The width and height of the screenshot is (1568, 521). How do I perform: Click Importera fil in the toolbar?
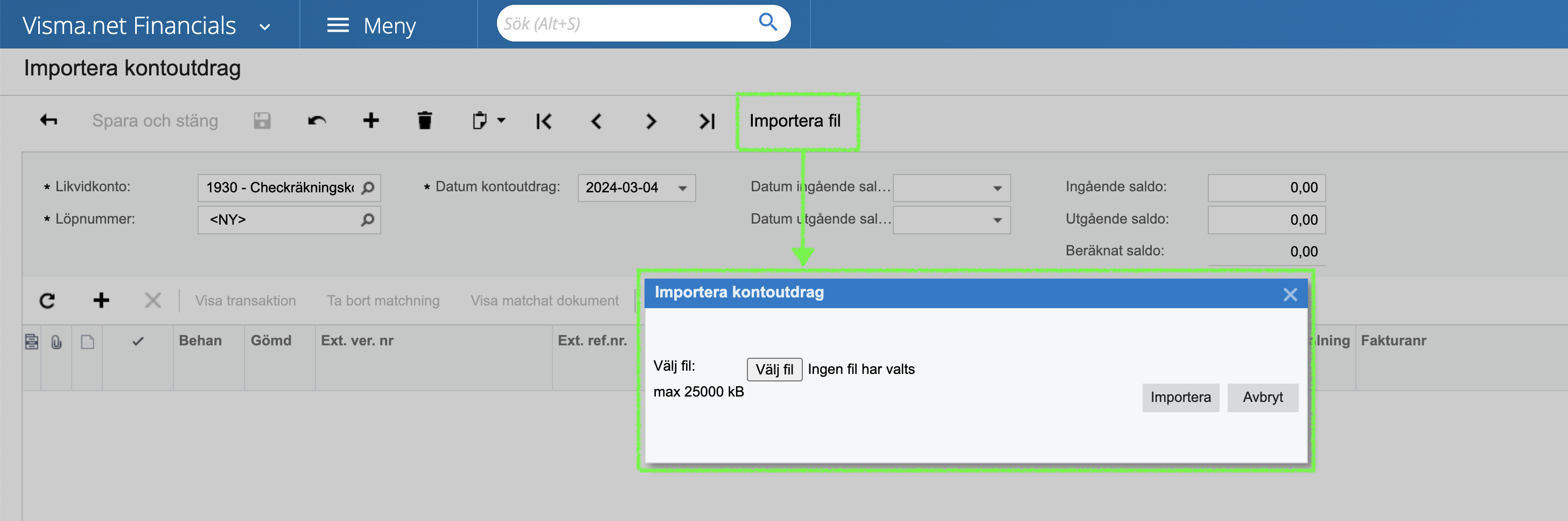[794, 121]
